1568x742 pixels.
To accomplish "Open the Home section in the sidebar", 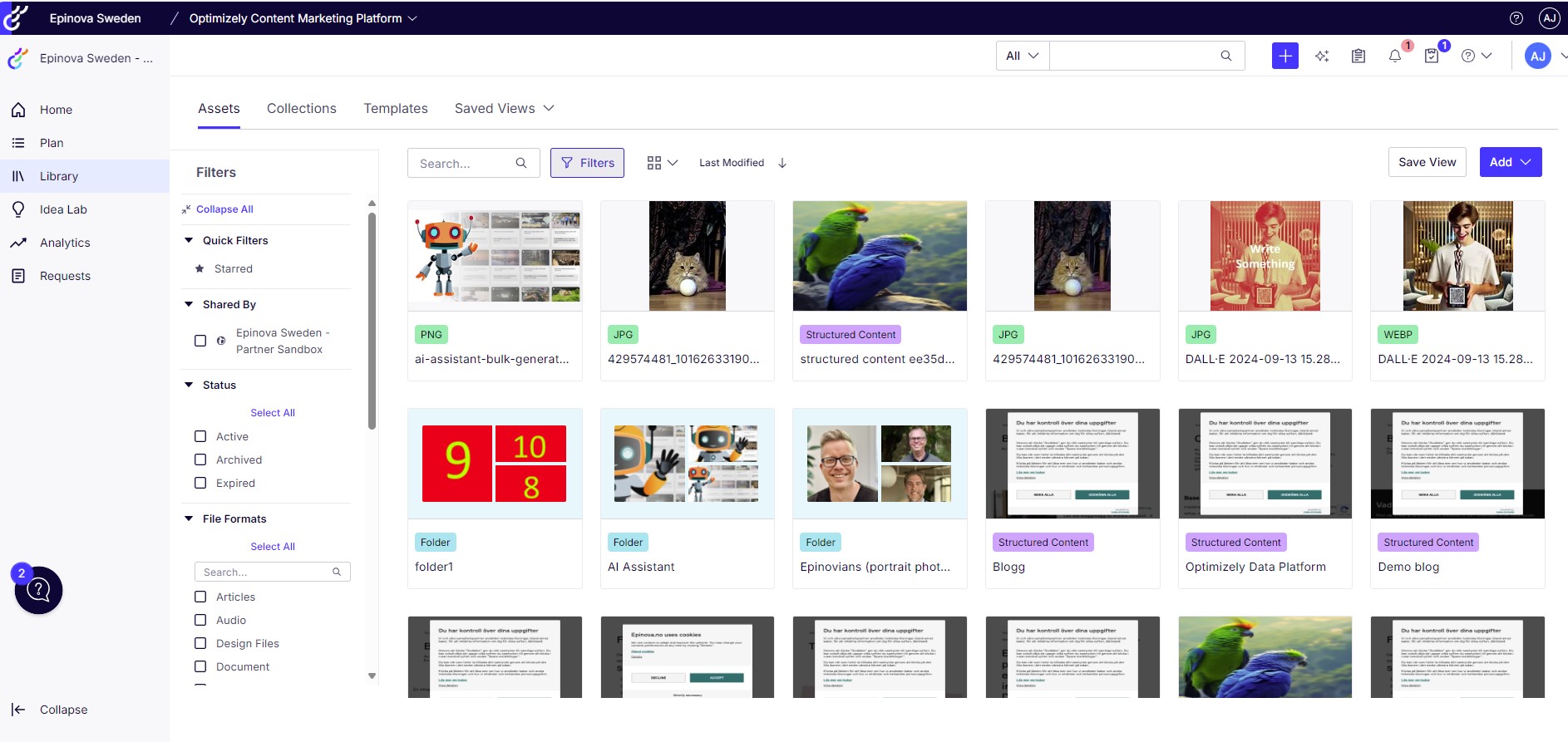I will pos(56,110).
